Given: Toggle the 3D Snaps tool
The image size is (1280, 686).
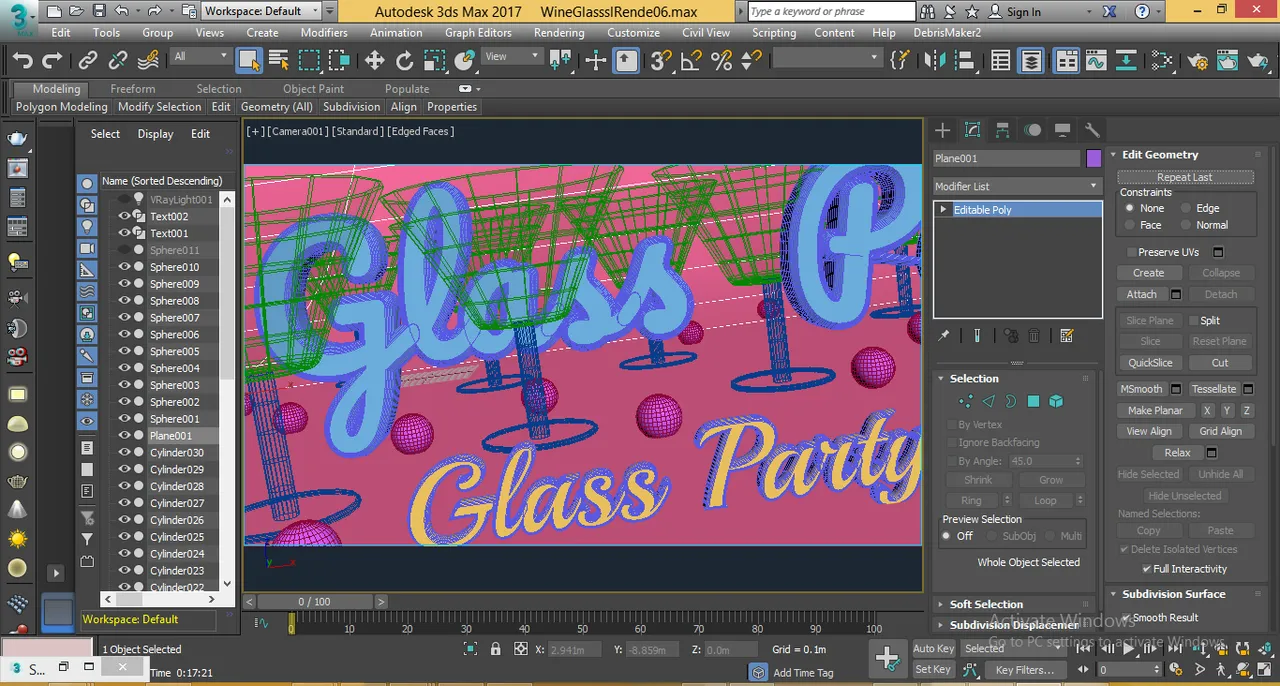Looking at the screenshot, I should [660, 61].
